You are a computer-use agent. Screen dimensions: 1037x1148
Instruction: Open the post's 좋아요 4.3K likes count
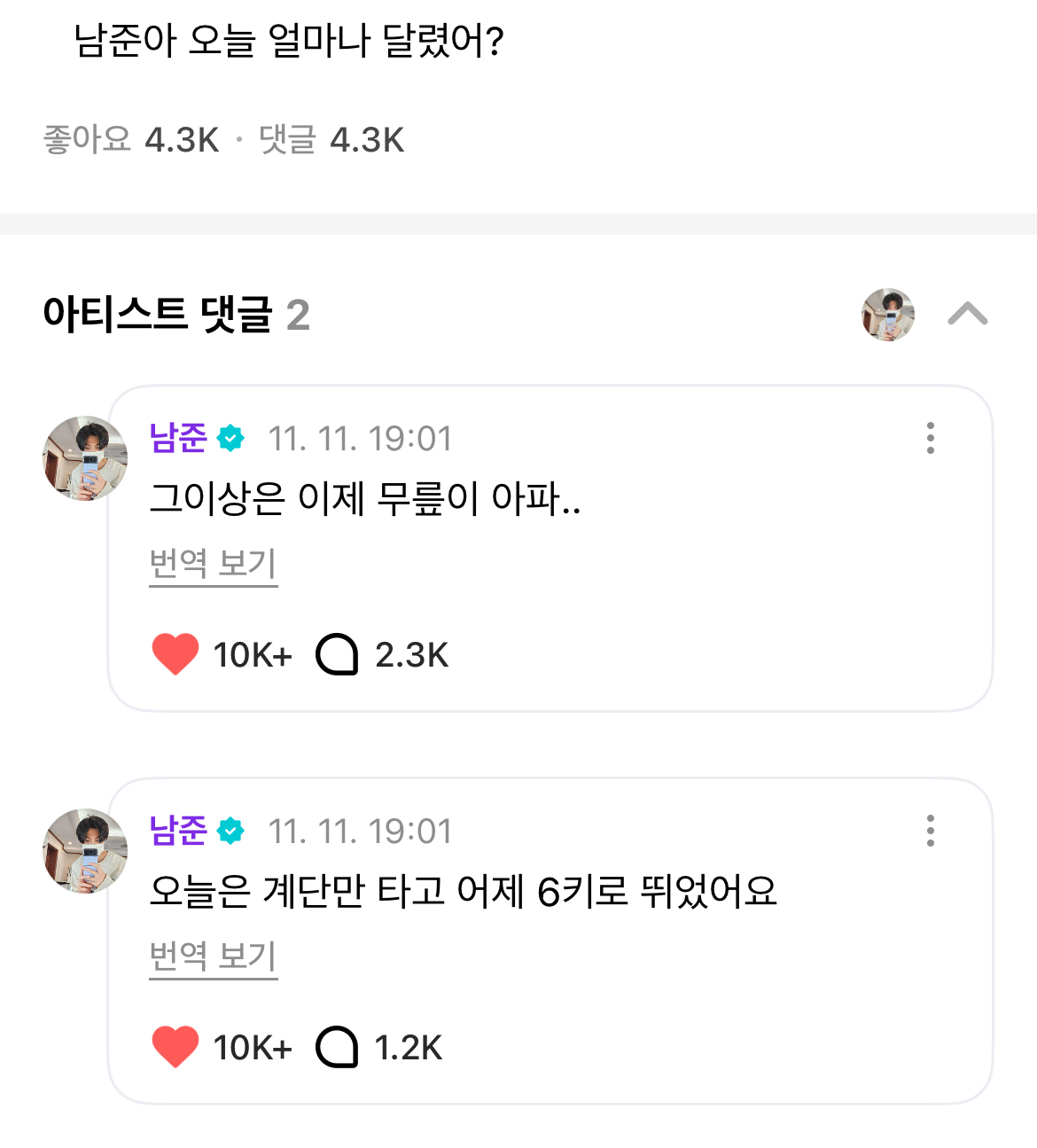(131, 140)
